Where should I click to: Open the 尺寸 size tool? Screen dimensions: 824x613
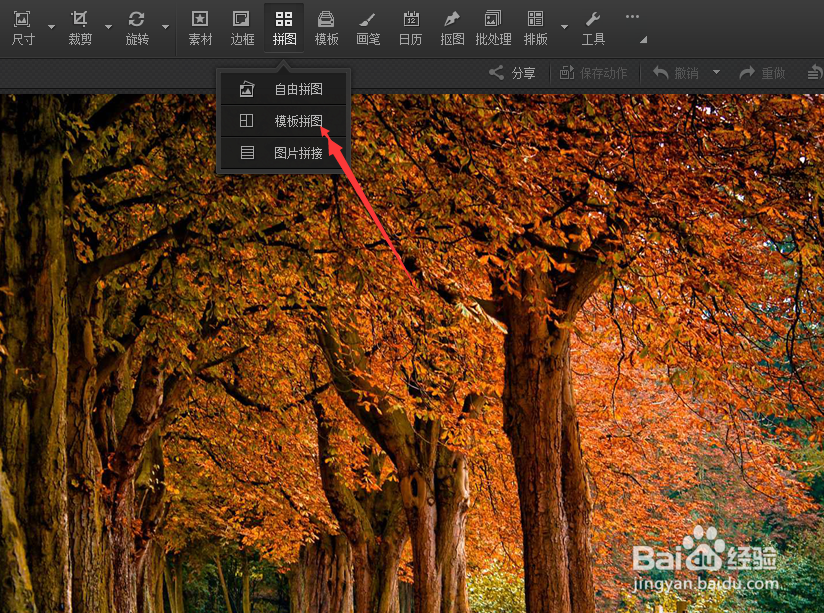coord(23,28)
